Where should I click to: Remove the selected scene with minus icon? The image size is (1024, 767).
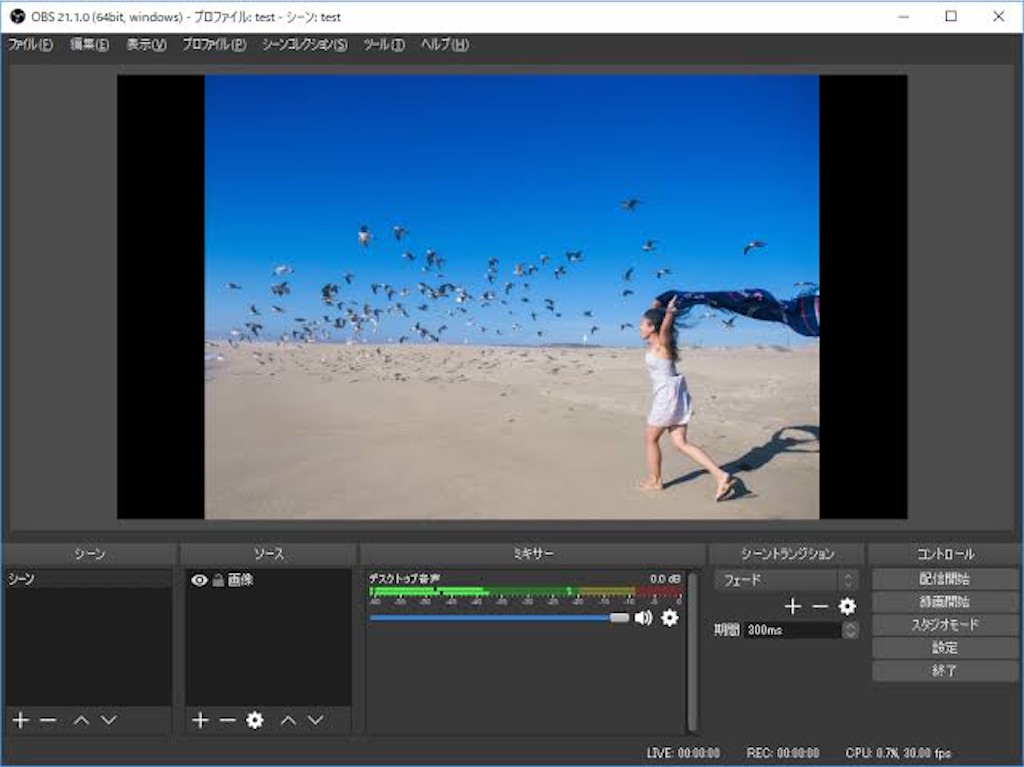[48, 720]
